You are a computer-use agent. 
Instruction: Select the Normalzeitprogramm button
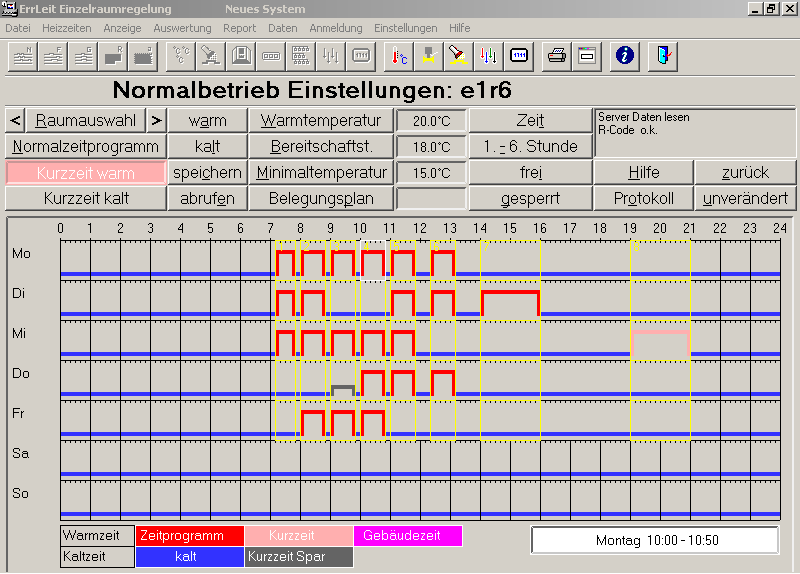pyautogui.click(x=85, y=147)
